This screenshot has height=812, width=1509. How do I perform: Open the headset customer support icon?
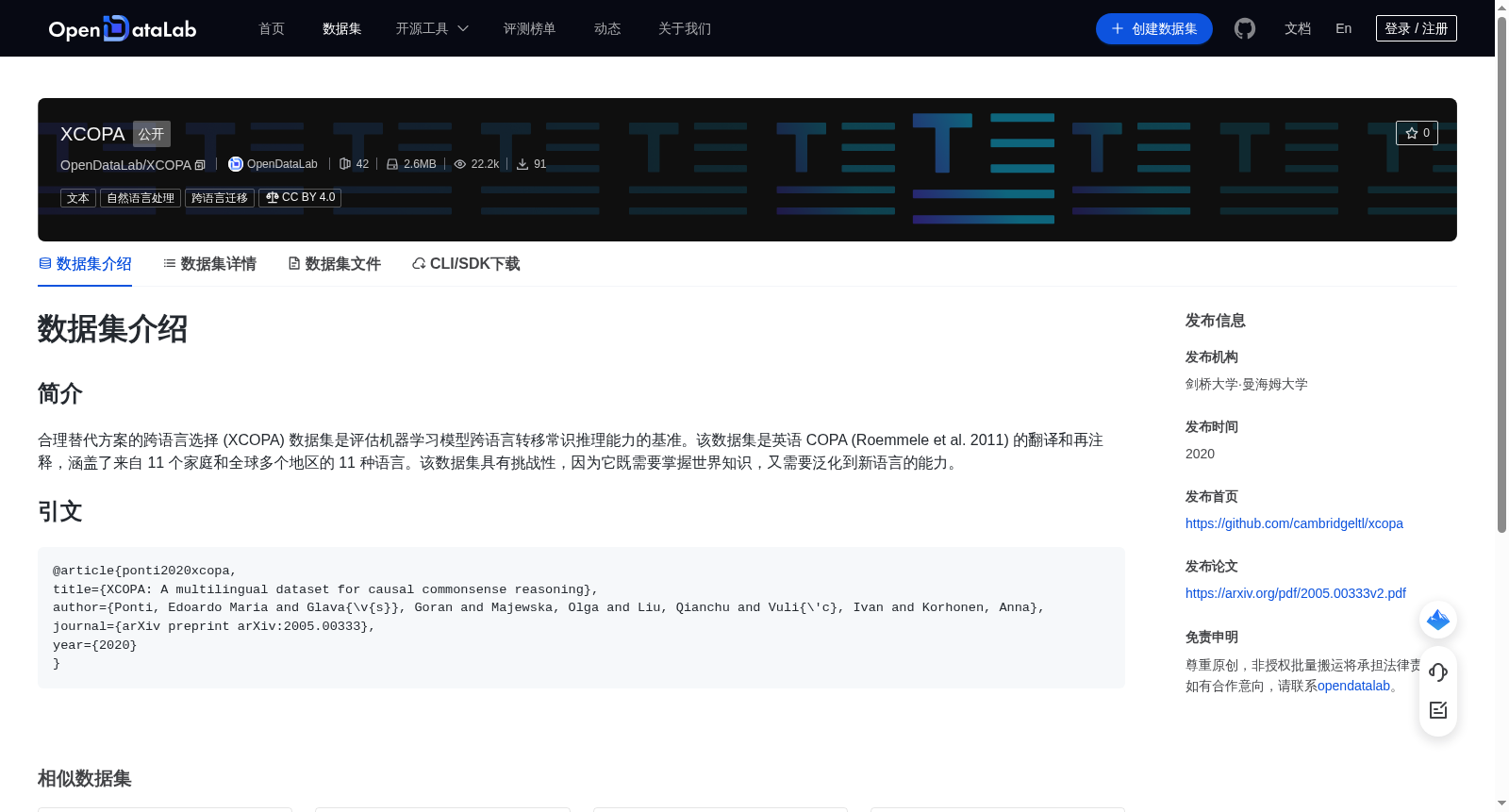click(1438, 671)
